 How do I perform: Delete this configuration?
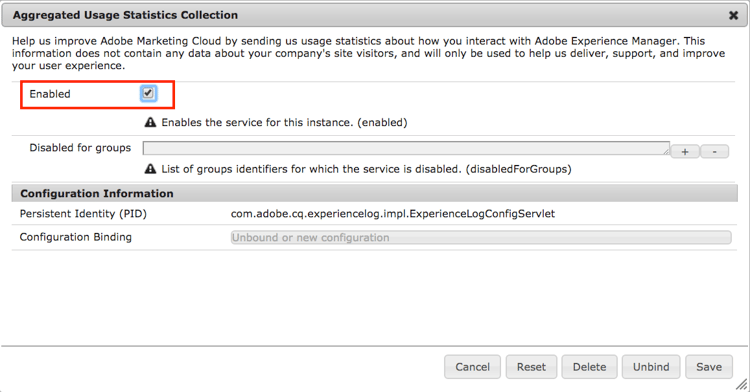pos(589,367)
